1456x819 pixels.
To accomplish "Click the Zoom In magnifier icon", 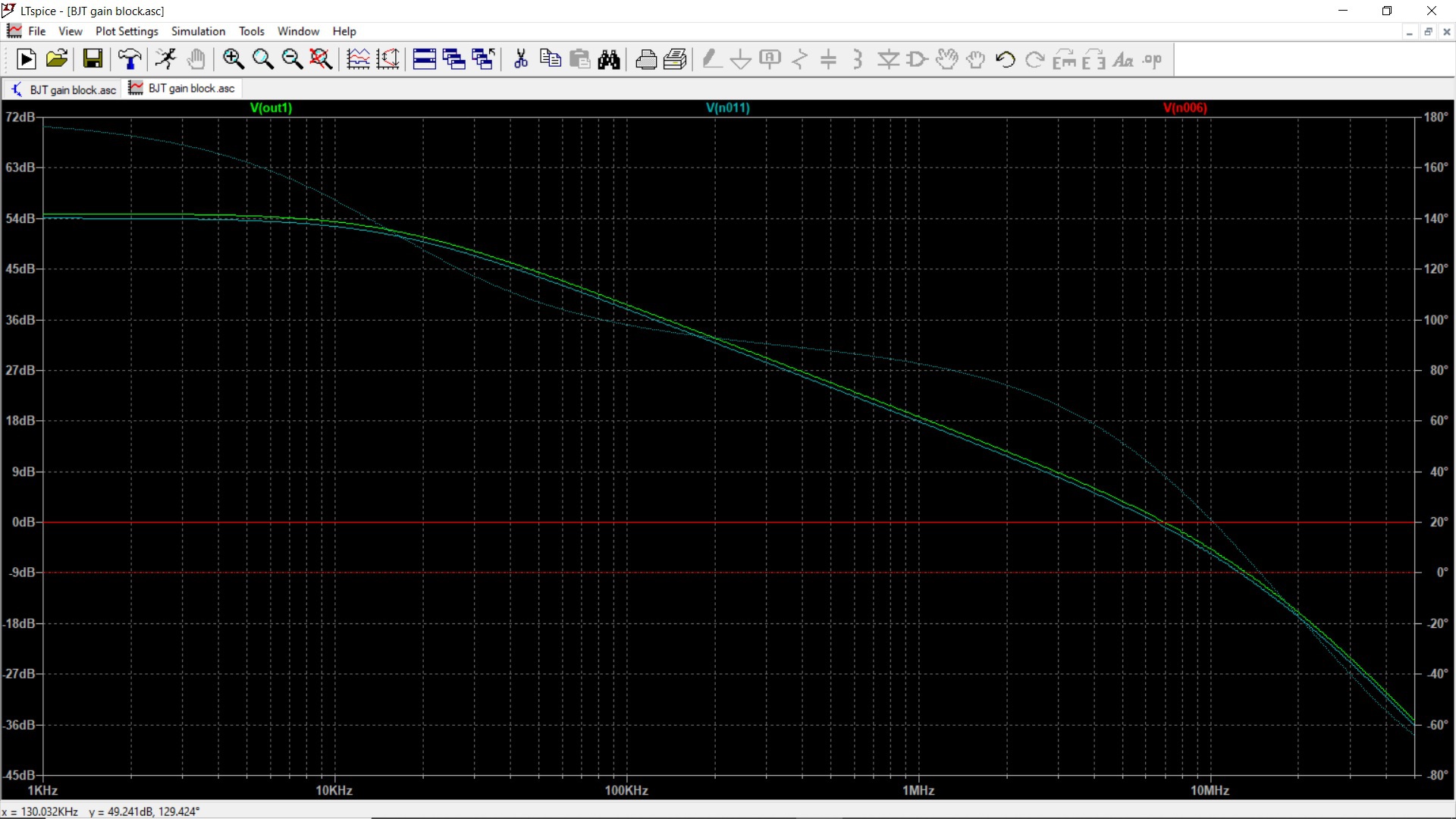I will tap(233, 59).
